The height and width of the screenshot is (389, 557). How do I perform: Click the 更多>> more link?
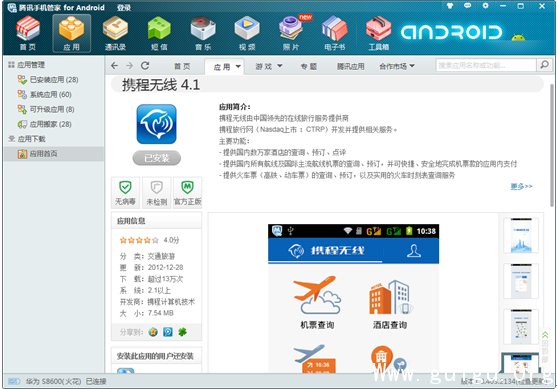pyautogui.click(x=521, y=186)
